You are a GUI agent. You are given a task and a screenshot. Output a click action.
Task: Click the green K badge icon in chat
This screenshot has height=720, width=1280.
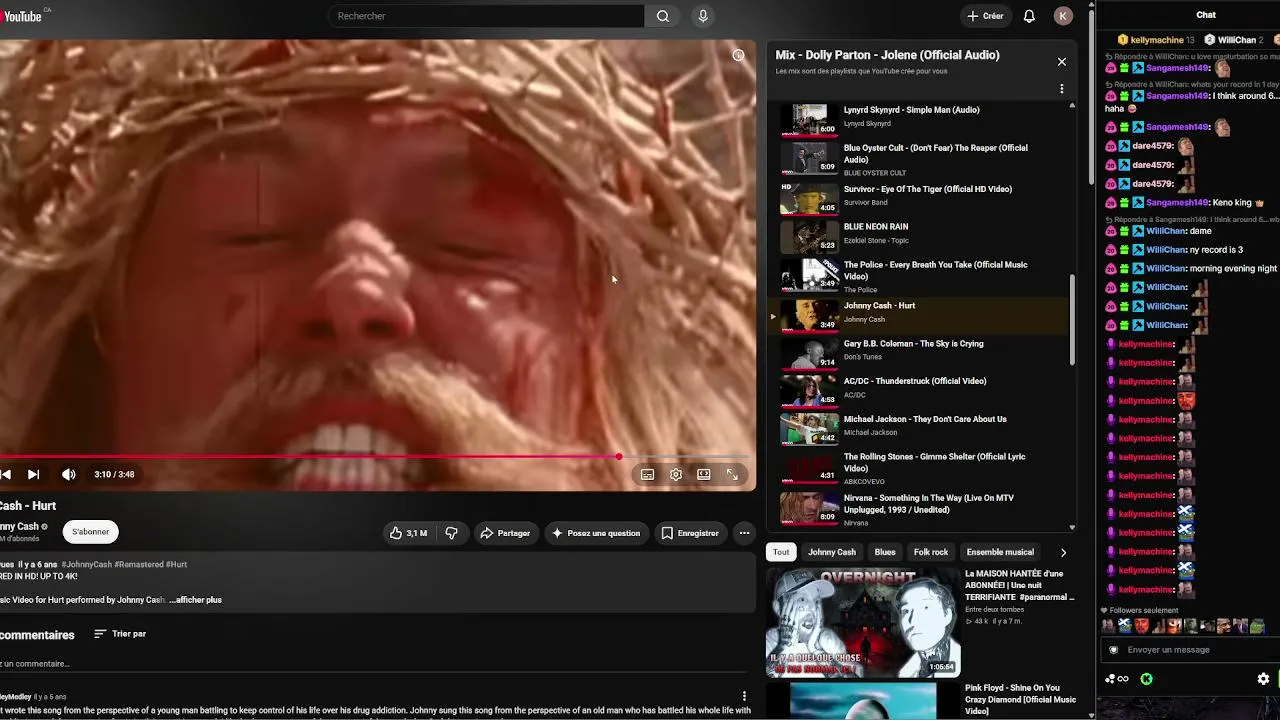[1146, 679]
